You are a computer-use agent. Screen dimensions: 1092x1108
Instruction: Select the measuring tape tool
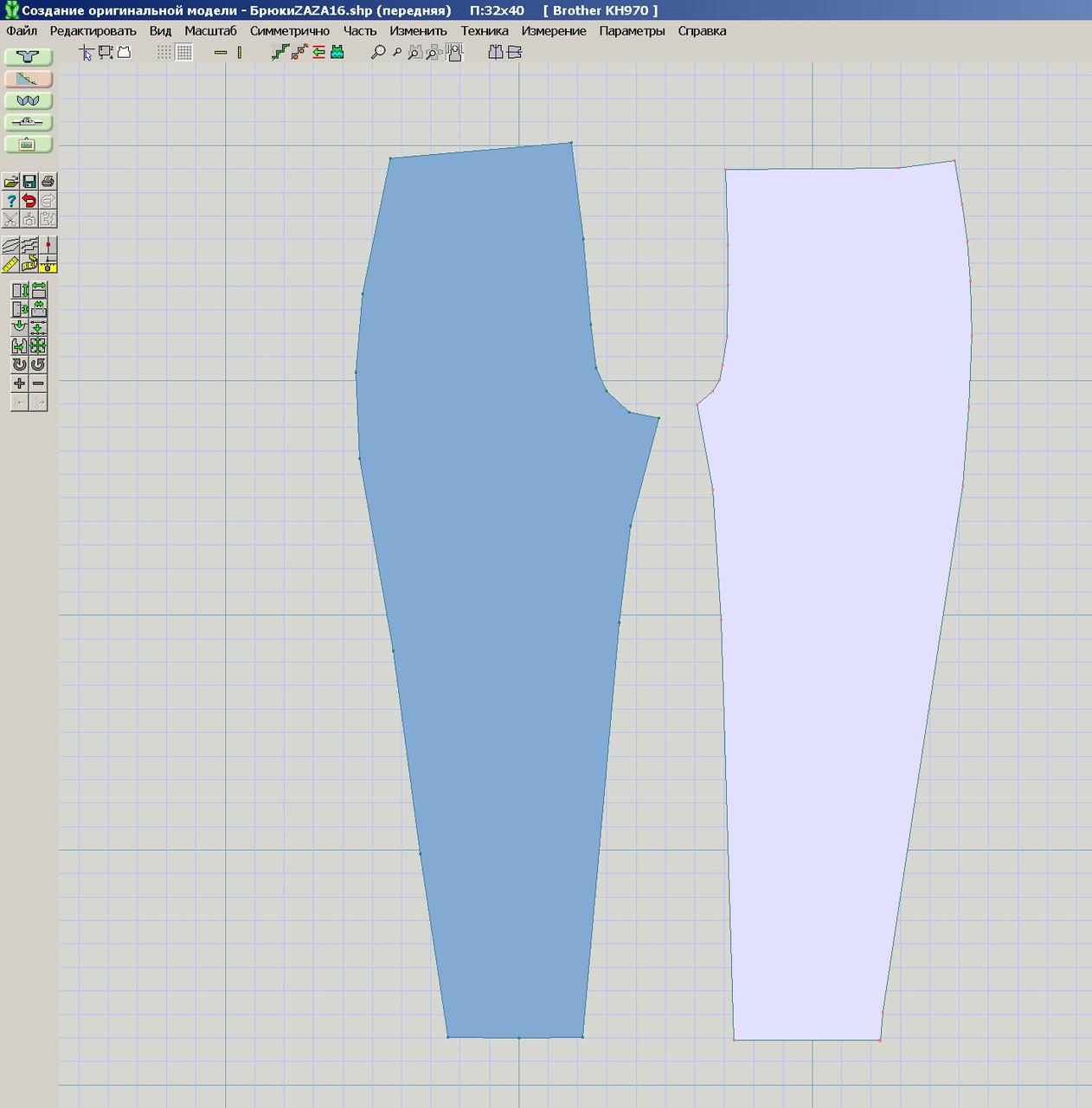pos(29,265)
